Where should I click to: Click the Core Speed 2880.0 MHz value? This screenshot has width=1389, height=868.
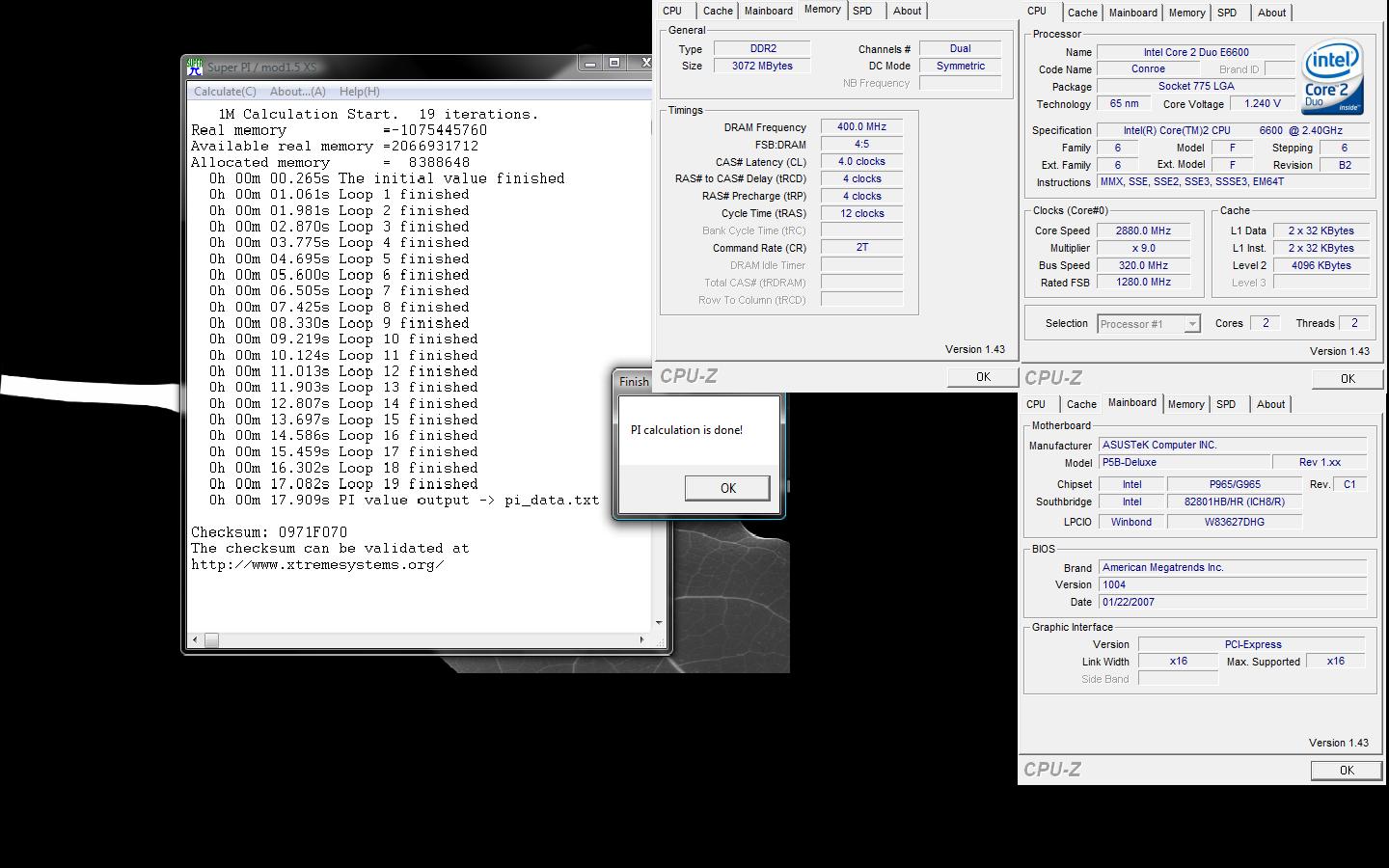click(x=1143, y=231)
